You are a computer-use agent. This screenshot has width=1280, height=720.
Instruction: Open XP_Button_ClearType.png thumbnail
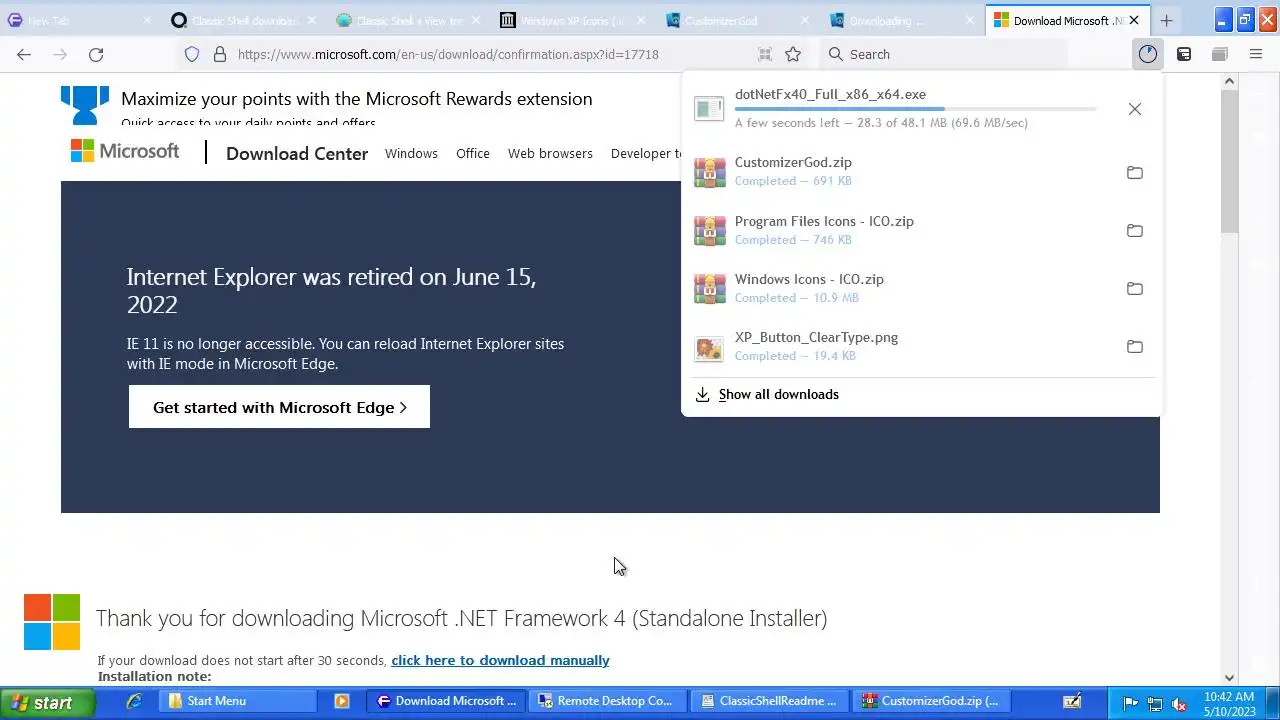coord(709,347)
